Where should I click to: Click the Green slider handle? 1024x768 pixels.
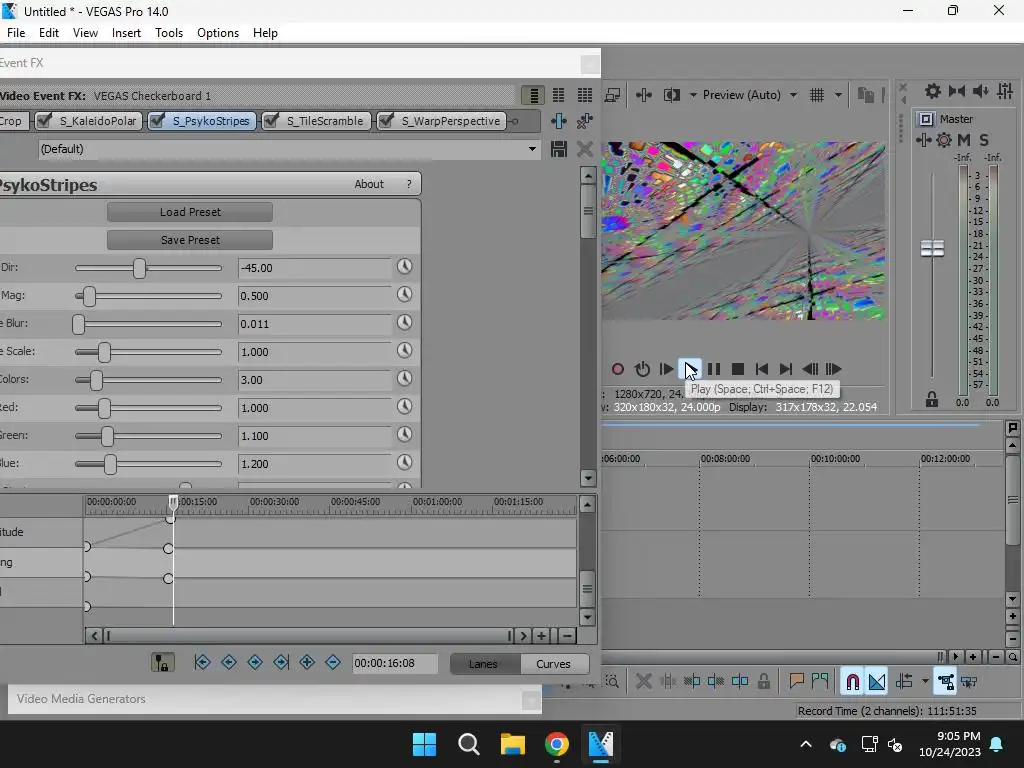click(x=107, y=436)
